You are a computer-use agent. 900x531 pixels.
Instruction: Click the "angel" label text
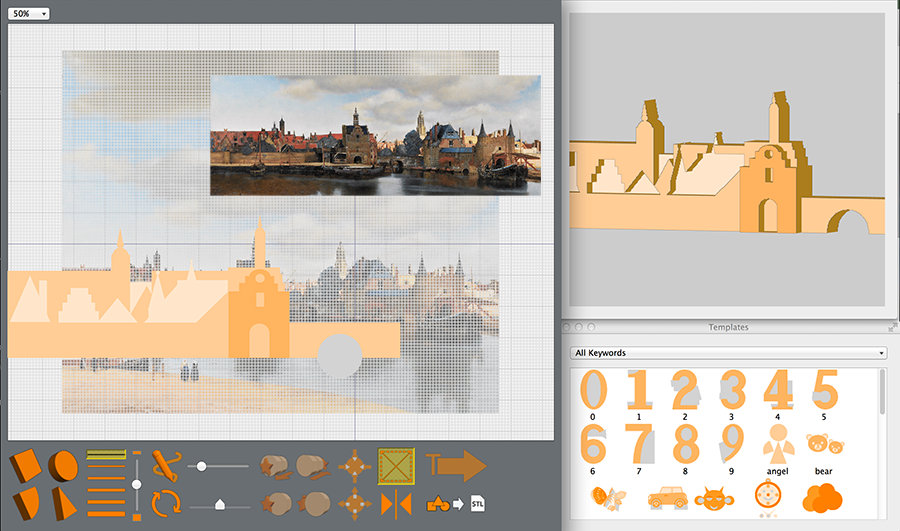(x=778, y=471)
